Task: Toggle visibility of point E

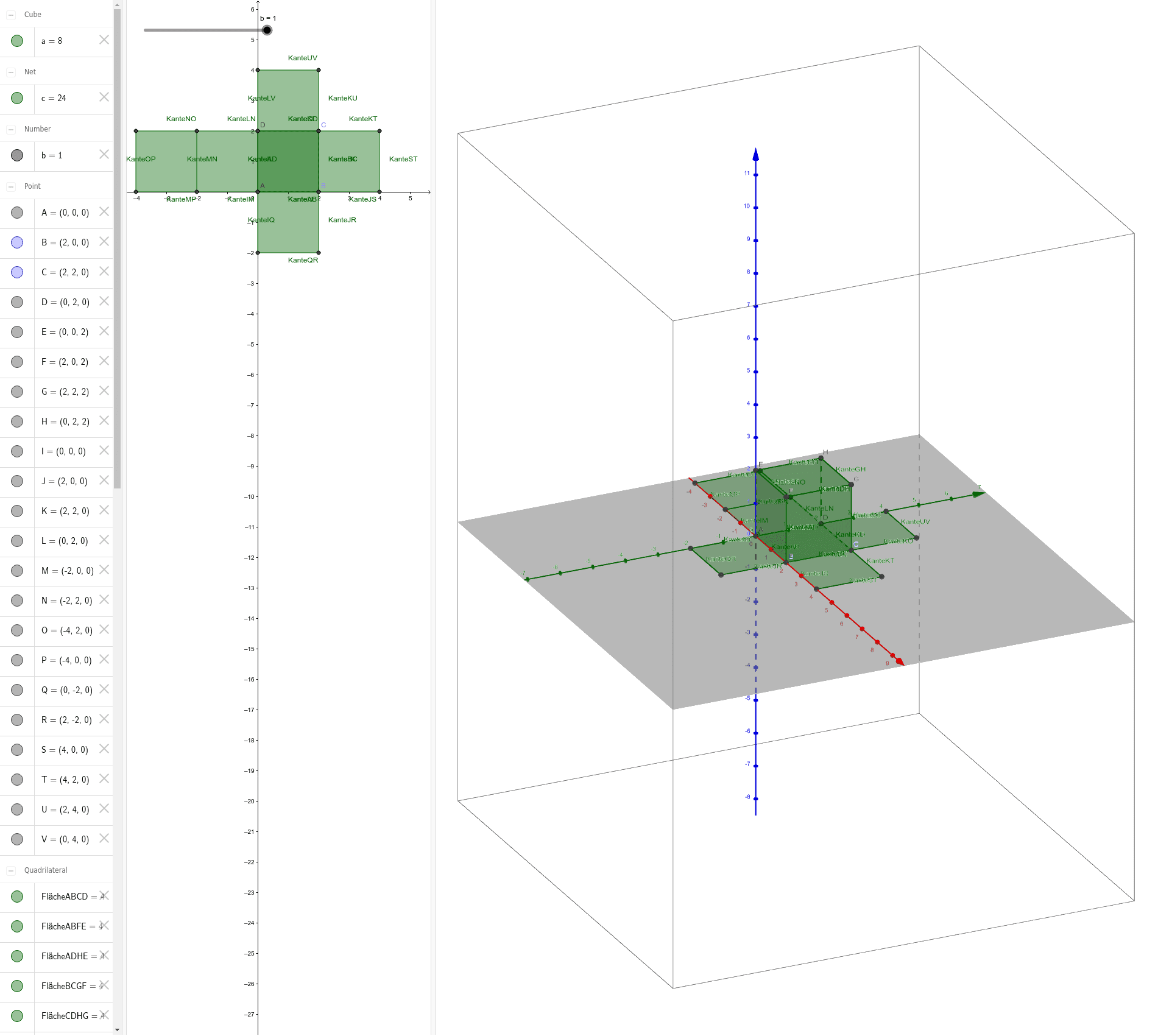Action: (17, 332)
